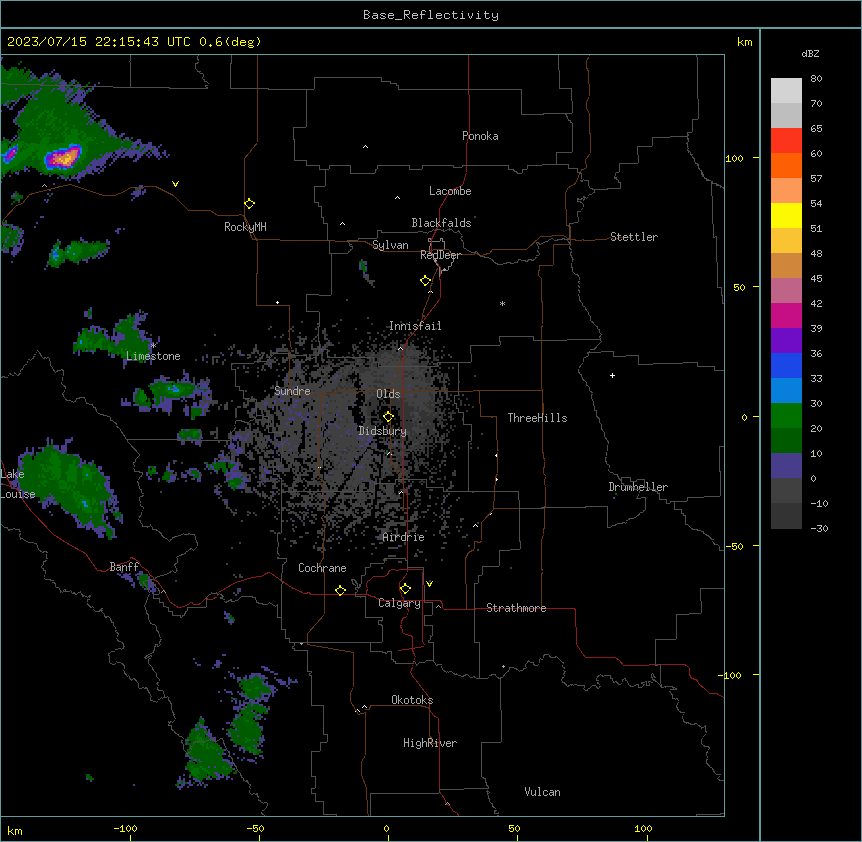Click the -30 value in dBZ legend
Image resolution: width=862 pixels, height=842 pixels.
click(819, 529)
